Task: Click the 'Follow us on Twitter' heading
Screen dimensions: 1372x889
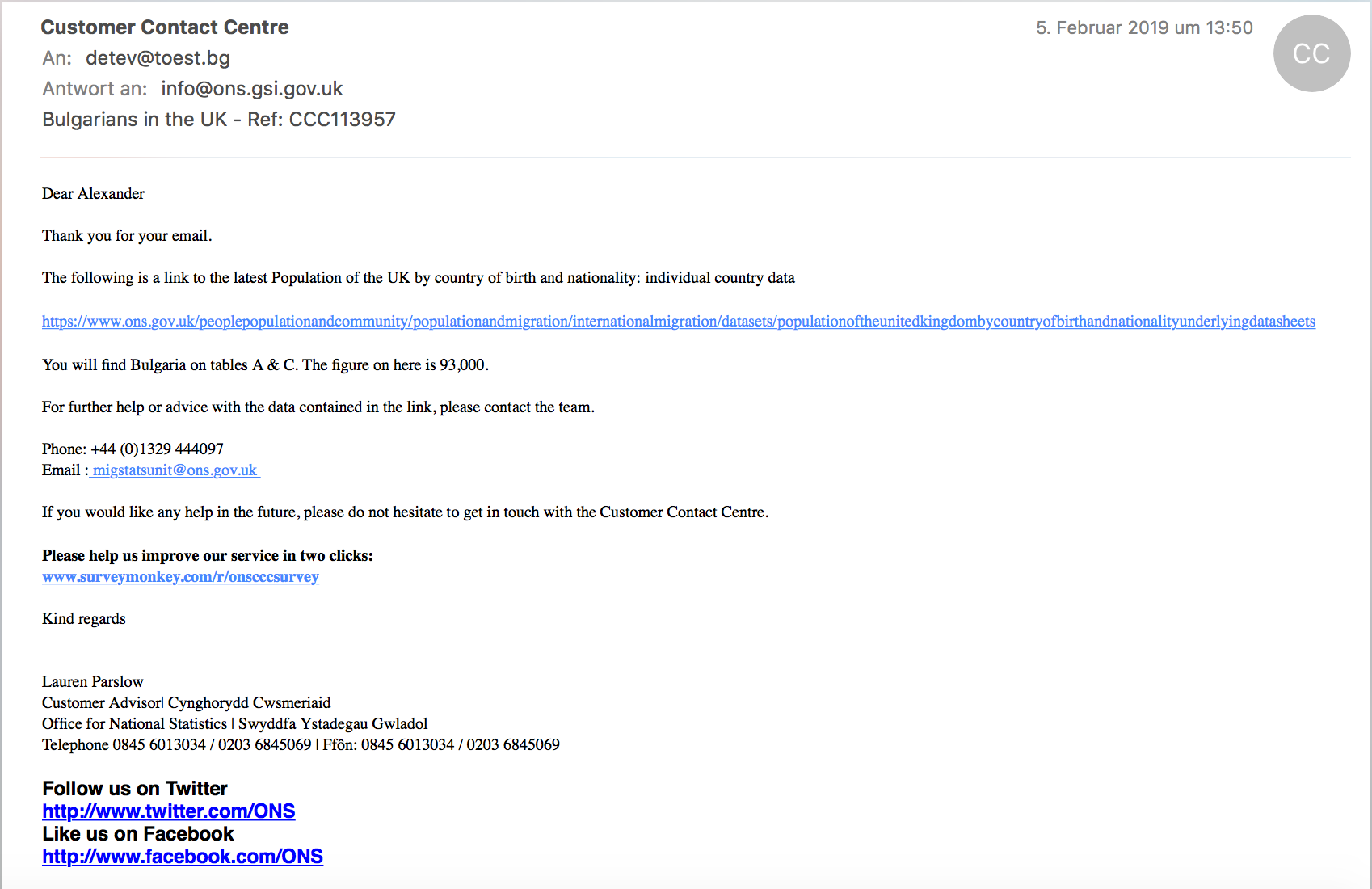Action: [135, 789]
